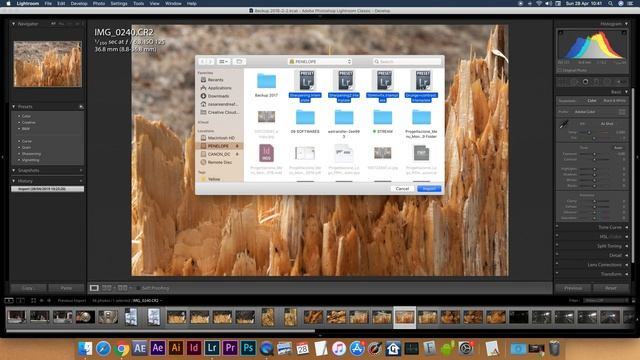Click the Paste button
Image resolution: width=640 pixels, height=360 pixels.
point(66,288)
